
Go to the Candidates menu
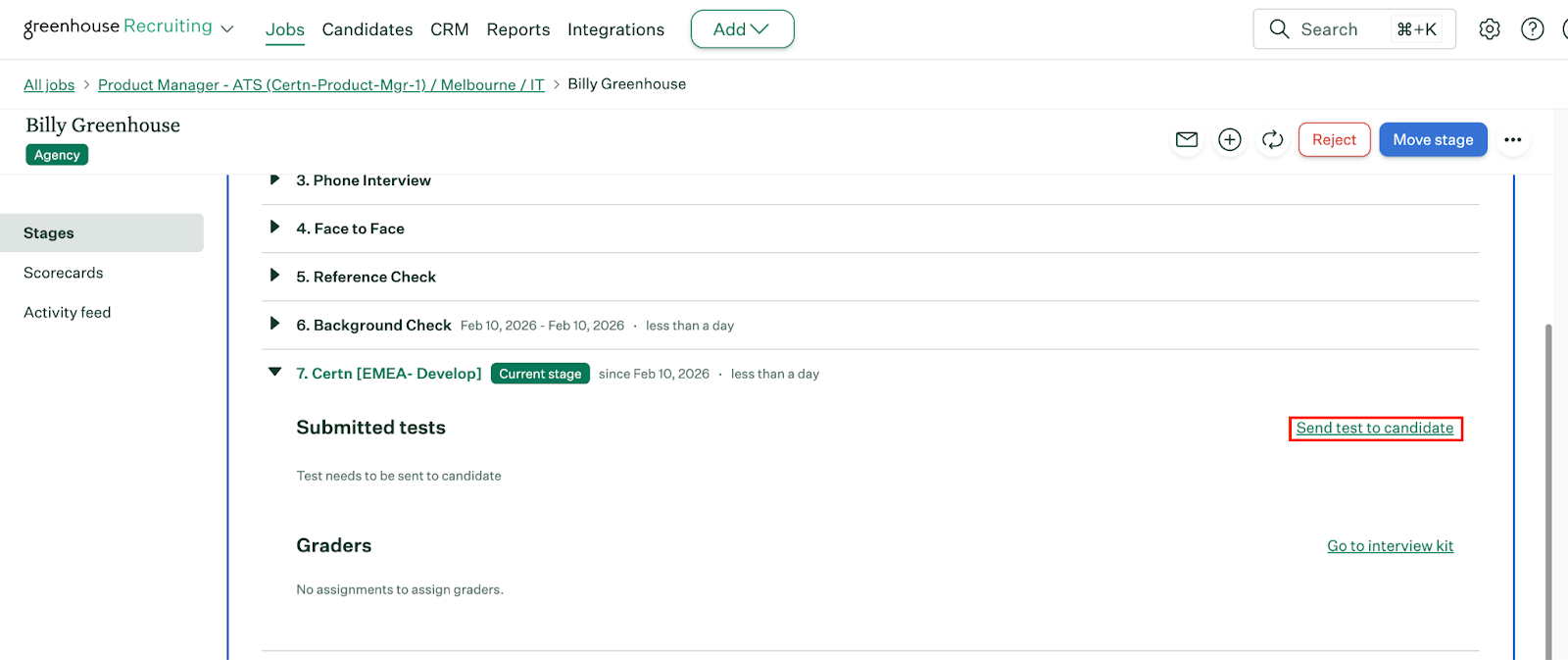367,29
